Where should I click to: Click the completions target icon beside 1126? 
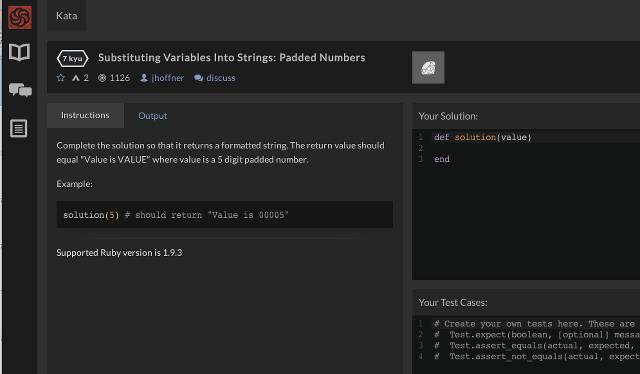point(102,78)
